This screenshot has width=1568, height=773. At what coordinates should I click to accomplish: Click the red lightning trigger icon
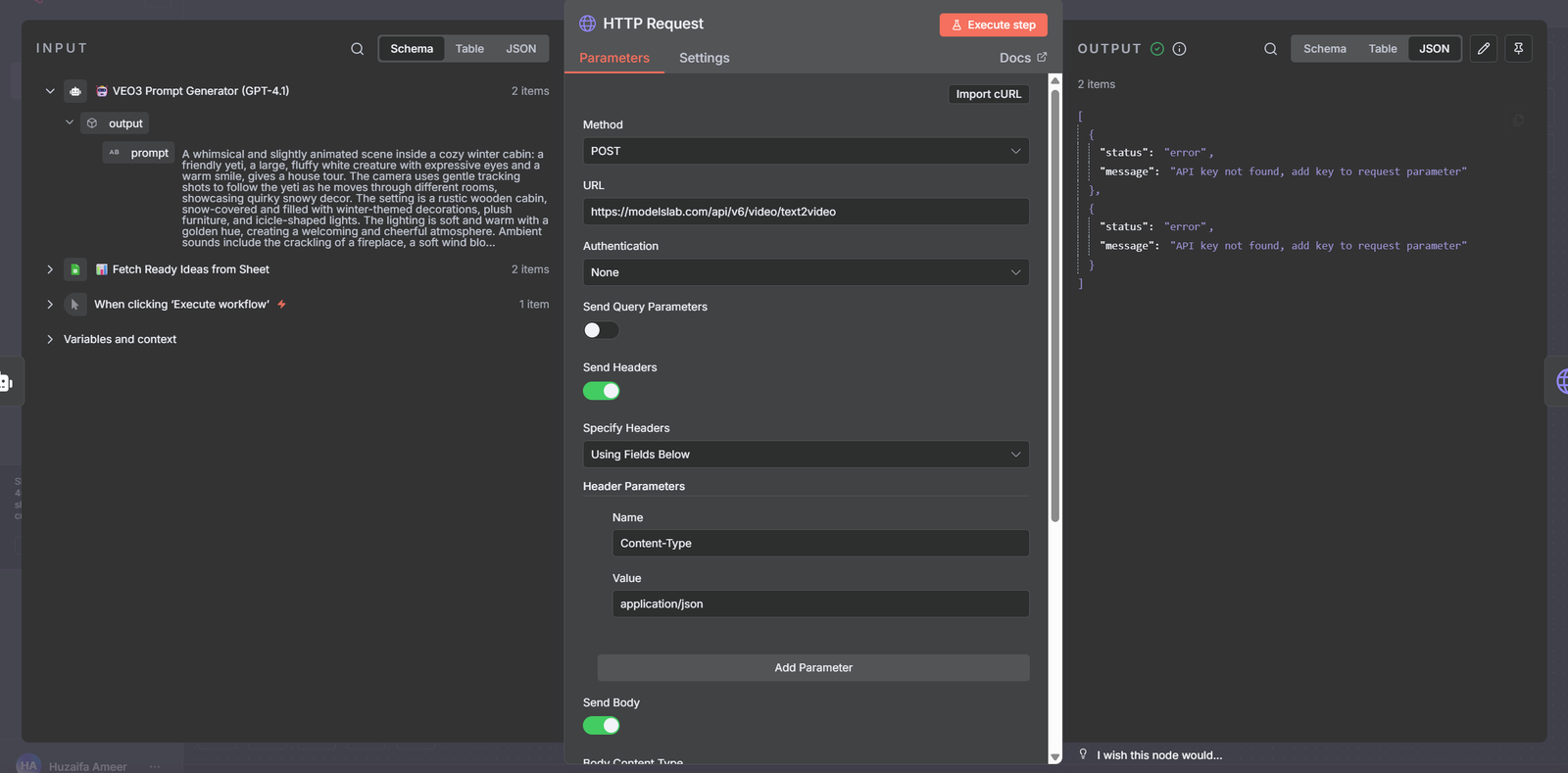[x=282, y=305]
